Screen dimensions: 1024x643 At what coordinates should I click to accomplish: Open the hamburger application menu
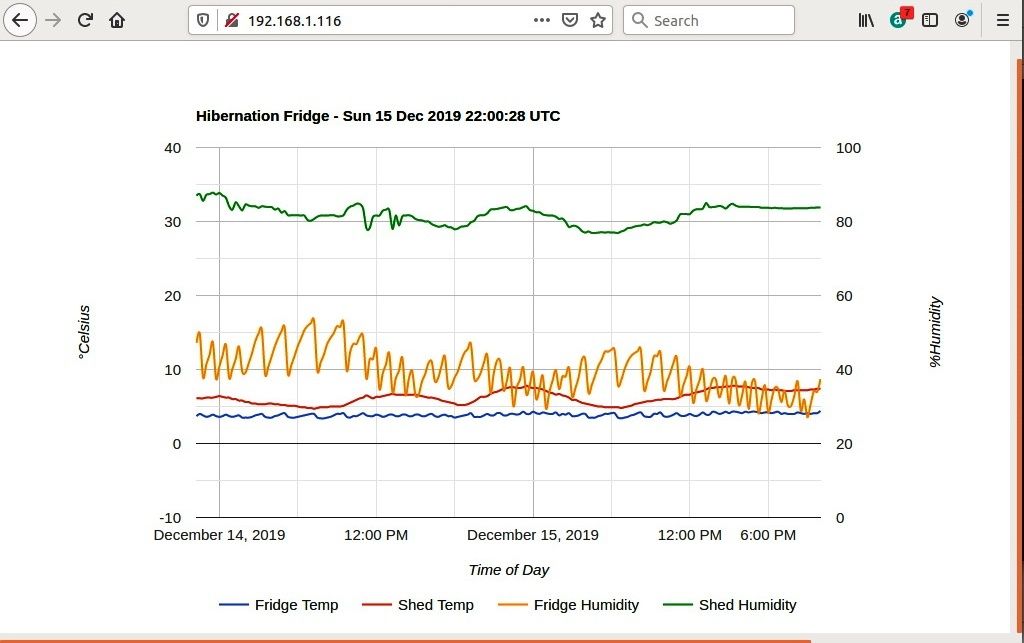click(1003, 20)
